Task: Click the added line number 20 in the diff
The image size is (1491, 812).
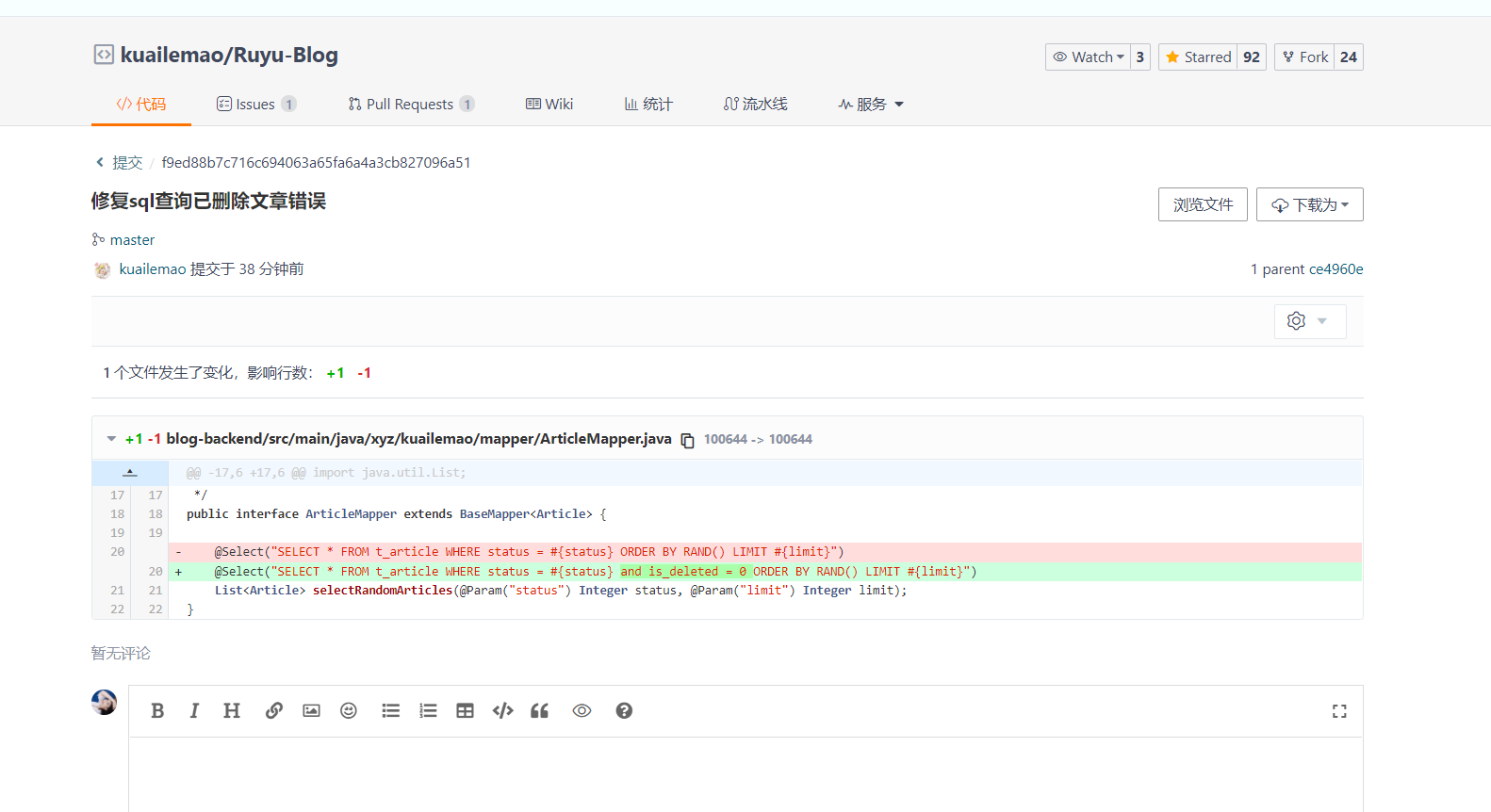Action: [x=156, y=572]
